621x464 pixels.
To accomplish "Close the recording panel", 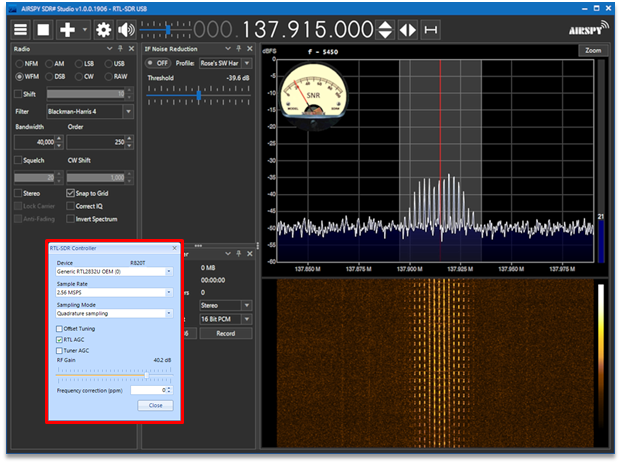I will [x=250, y=253].
